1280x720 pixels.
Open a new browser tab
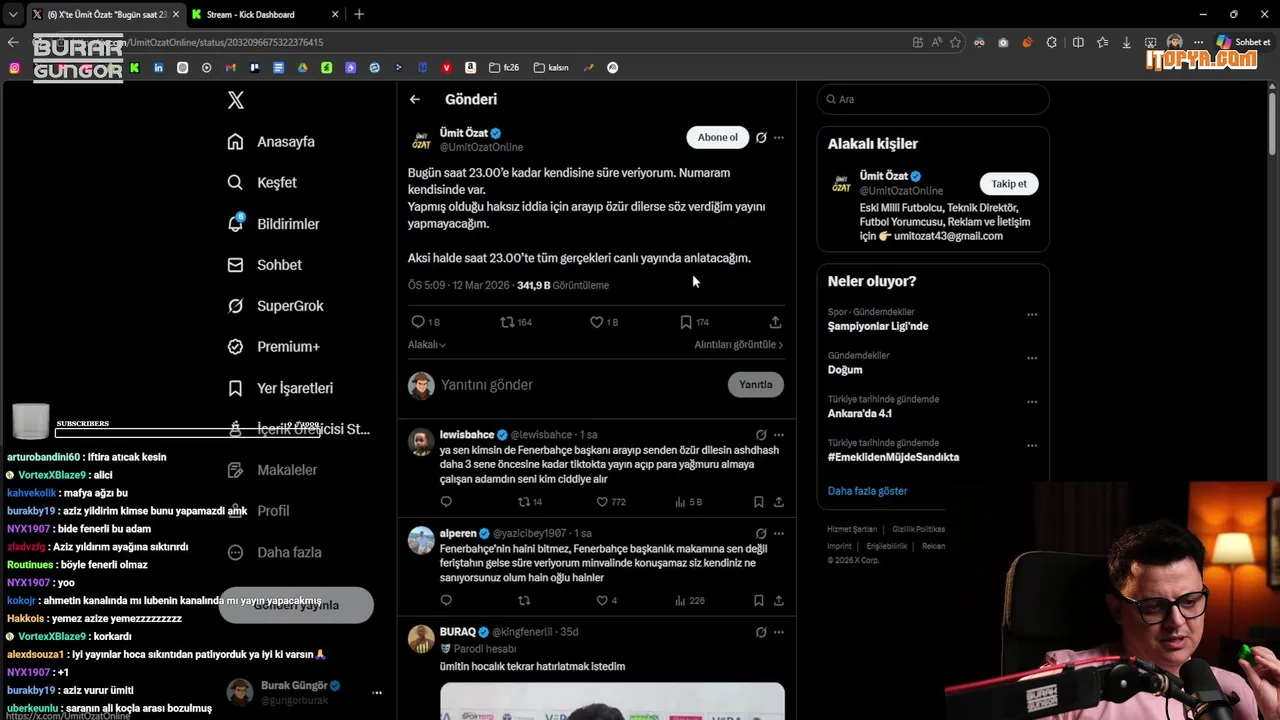tap(359, 14)
